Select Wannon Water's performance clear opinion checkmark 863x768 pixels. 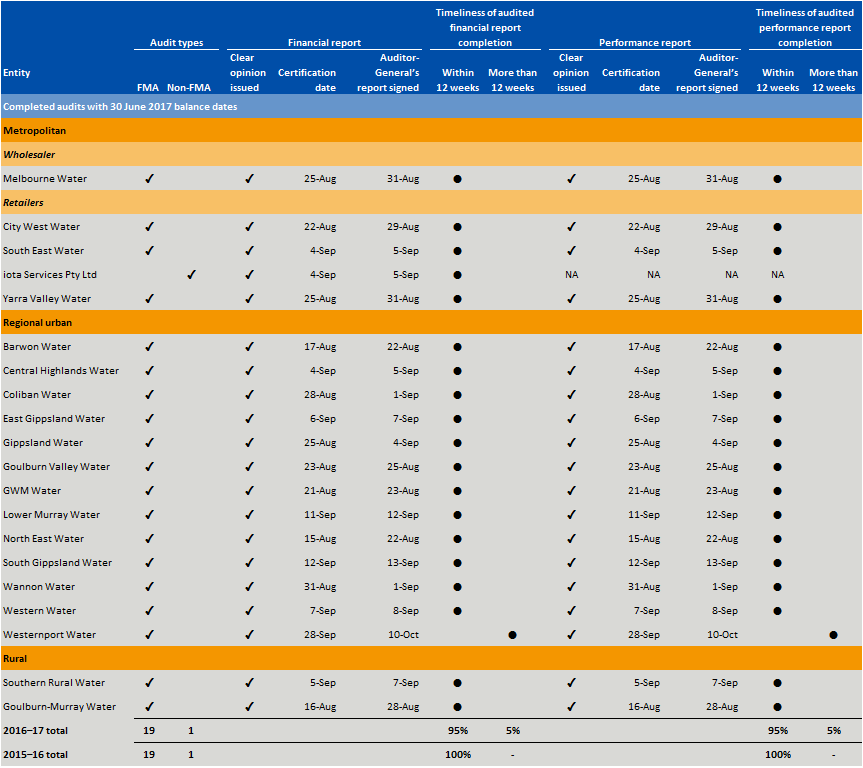(570, 587)
